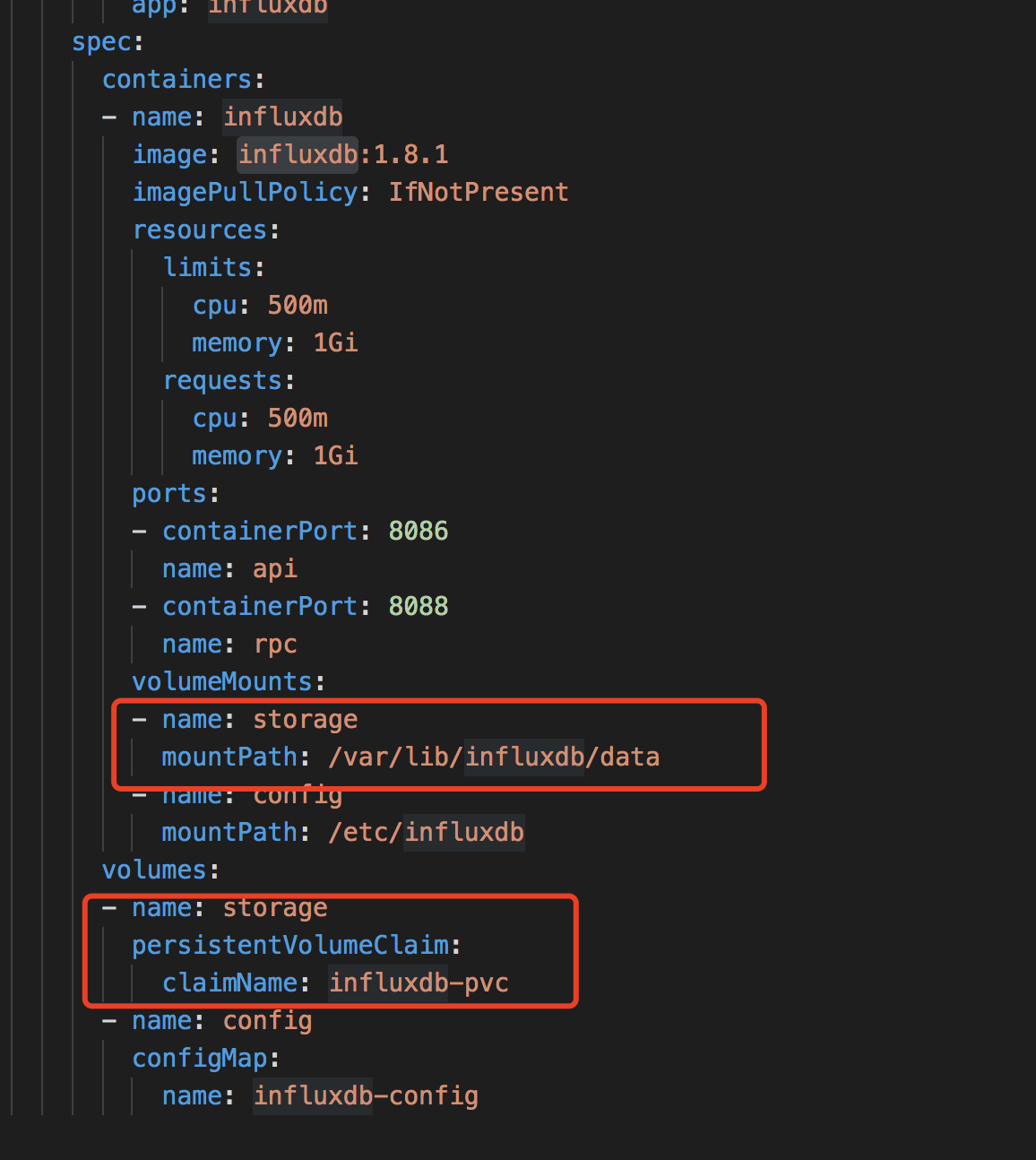
Task: Click the 'imagePullPolicy' key
Action: 245,193
